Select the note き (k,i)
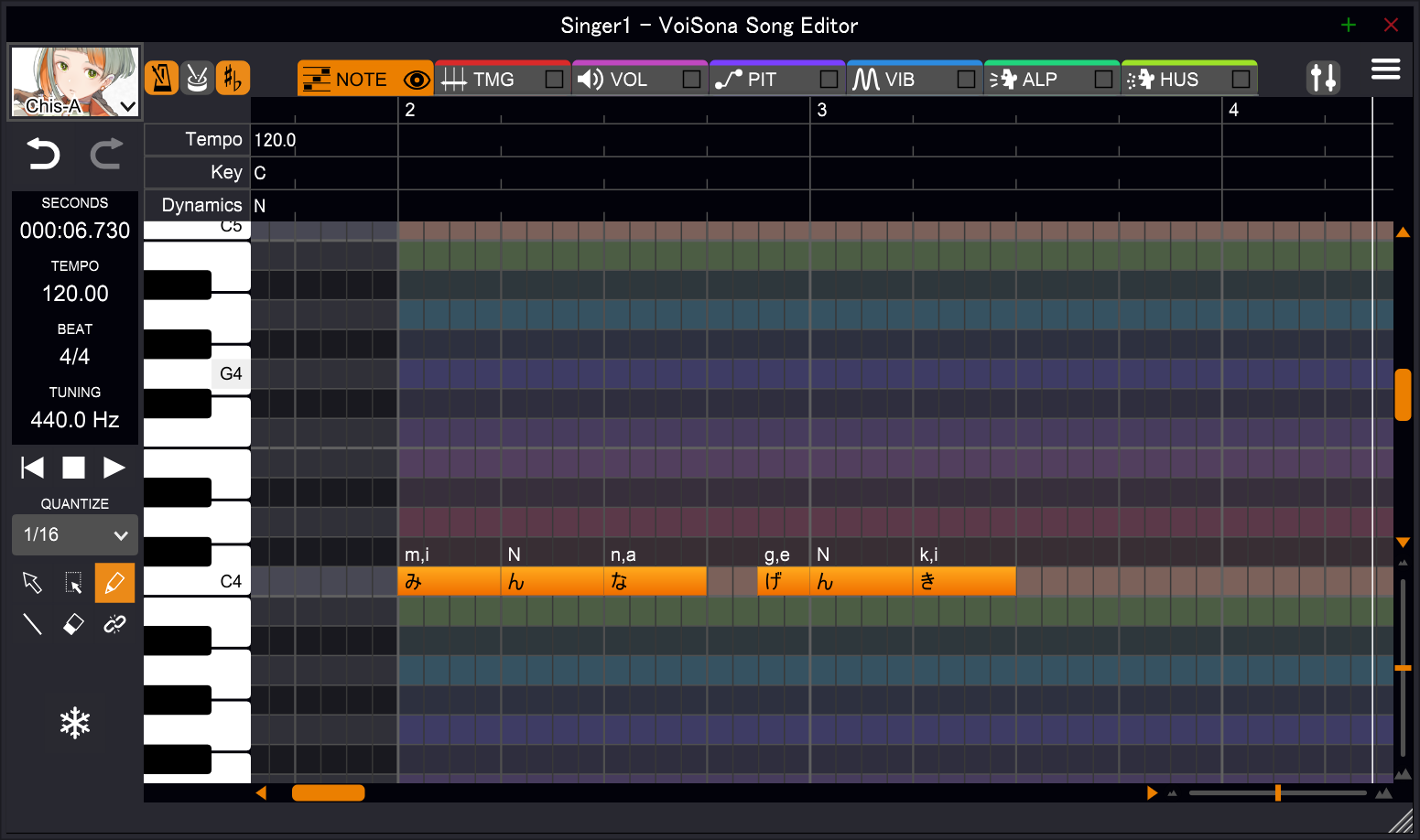1420x840 pixels. (964, 582)
